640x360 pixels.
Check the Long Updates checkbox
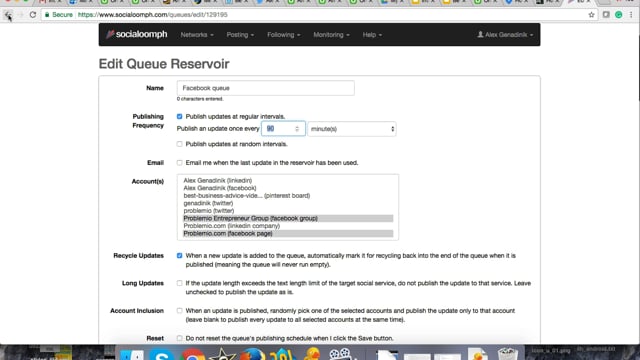180,283
